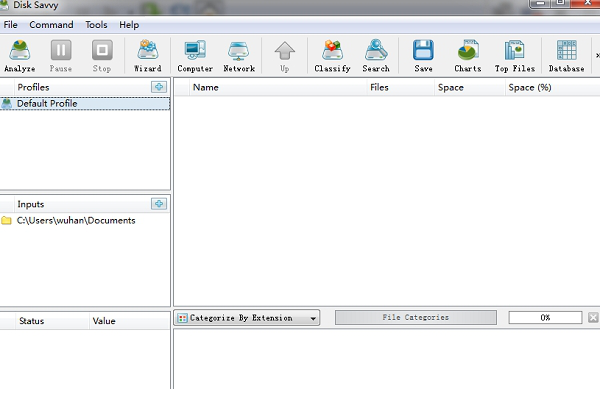Sort by the Name column header

click(x=278, y=87)
